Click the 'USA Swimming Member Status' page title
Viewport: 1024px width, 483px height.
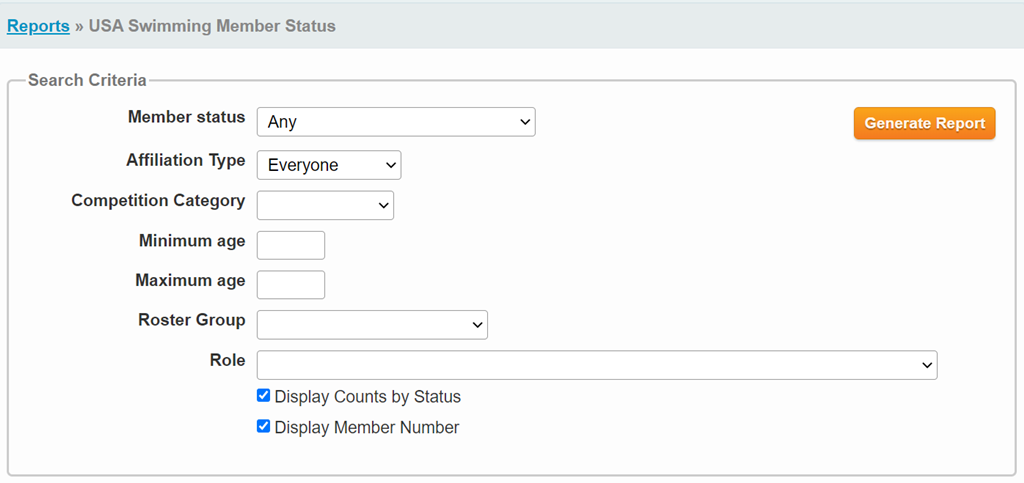click(x=212, y=26)
